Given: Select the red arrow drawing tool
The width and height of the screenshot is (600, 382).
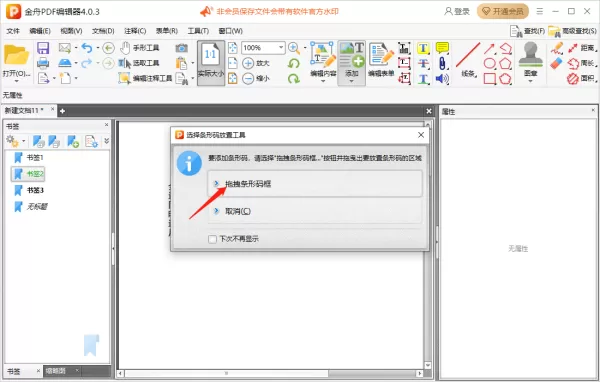Looking at the screenshot, I should (489, 48).
